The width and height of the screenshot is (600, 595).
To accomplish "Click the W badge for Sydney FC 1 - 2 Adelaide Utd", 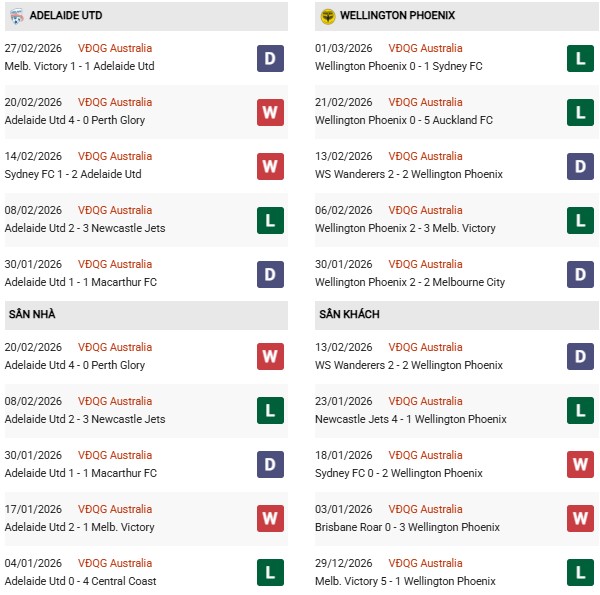I will [270, 166].
